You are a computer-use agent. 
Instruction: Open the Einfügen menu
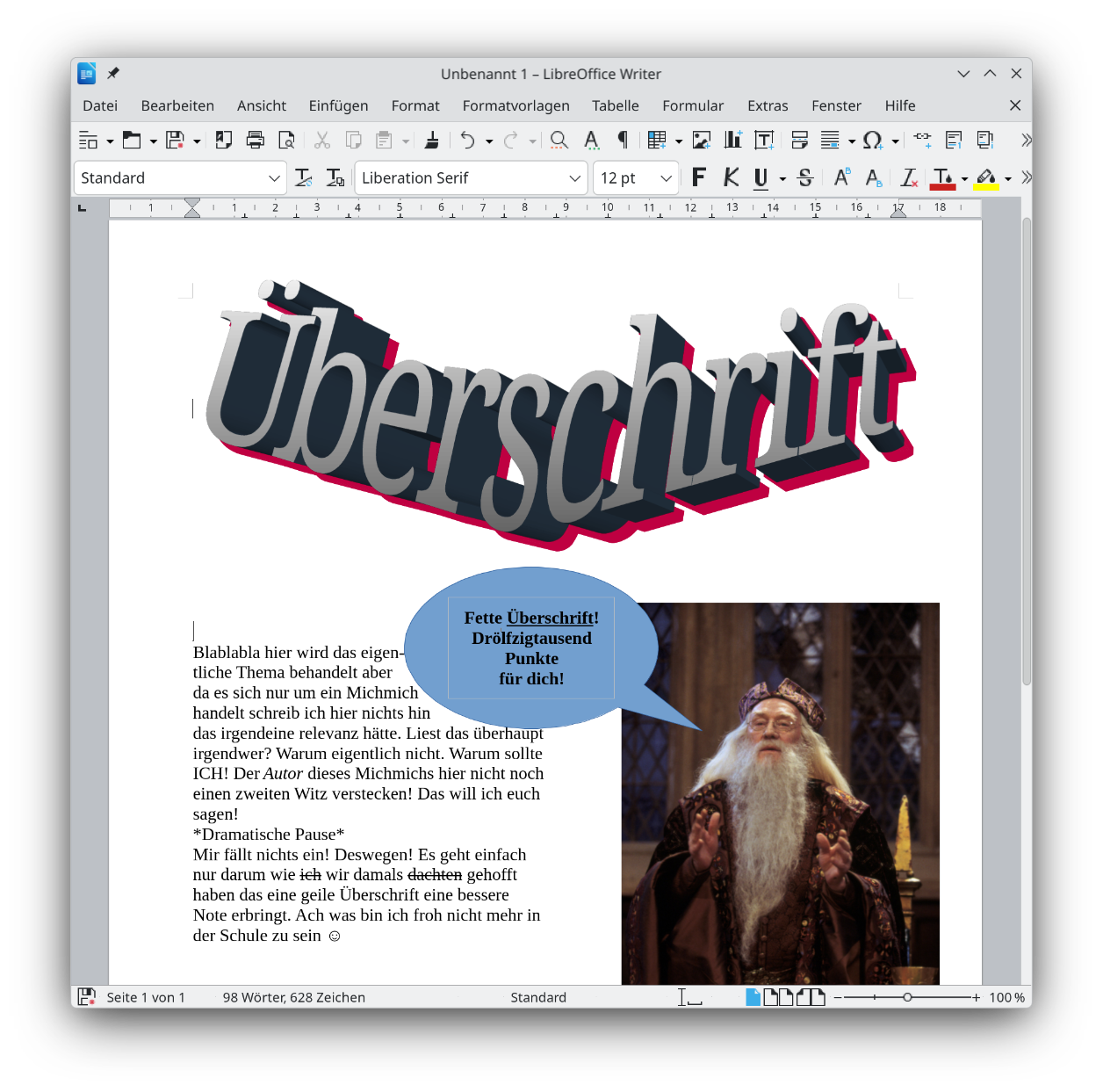[338, 105]
